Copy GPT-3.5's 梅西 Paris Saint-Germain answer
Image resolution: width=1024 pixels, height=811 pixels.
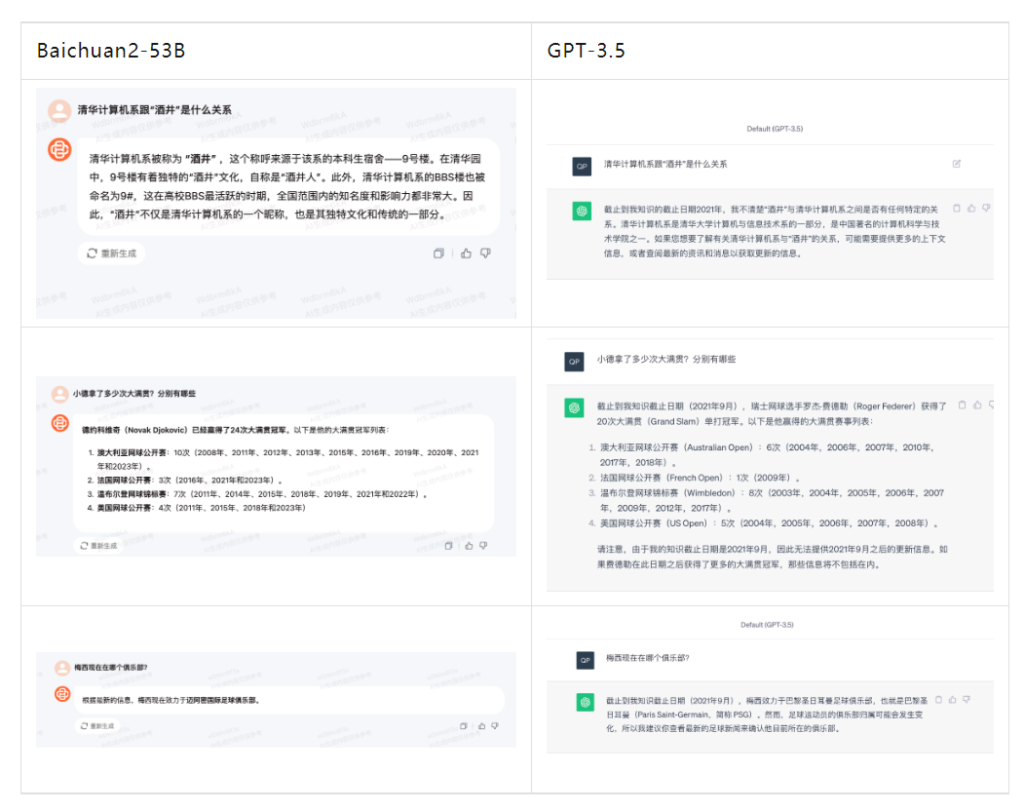point(938,700)
